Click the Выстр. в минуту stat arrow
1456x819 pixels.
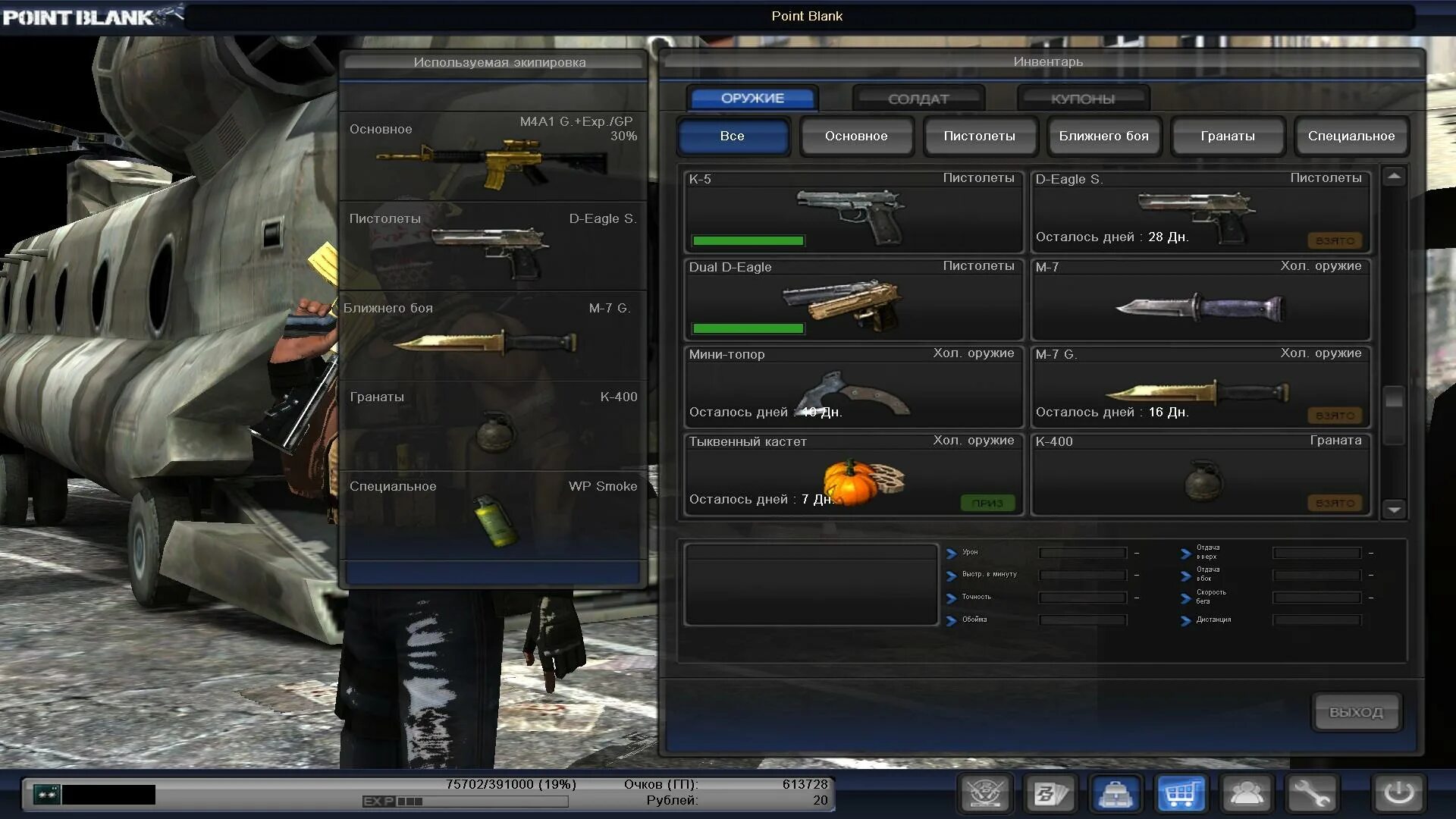coord(952,576)
